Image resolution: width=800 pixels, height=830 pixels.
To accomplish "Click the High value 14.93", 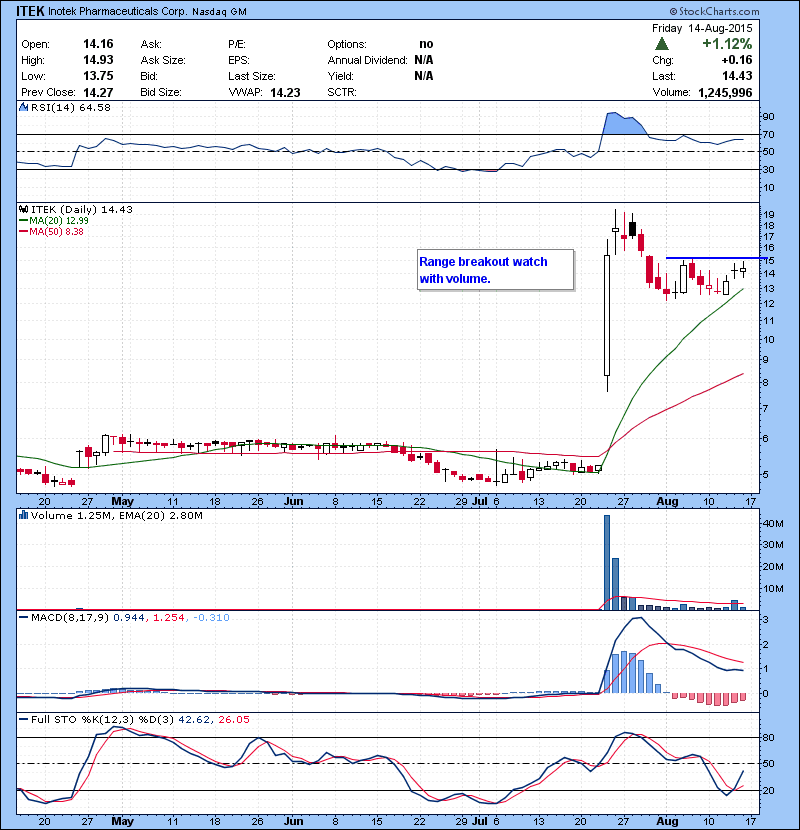I will click(x=98, y=60).
